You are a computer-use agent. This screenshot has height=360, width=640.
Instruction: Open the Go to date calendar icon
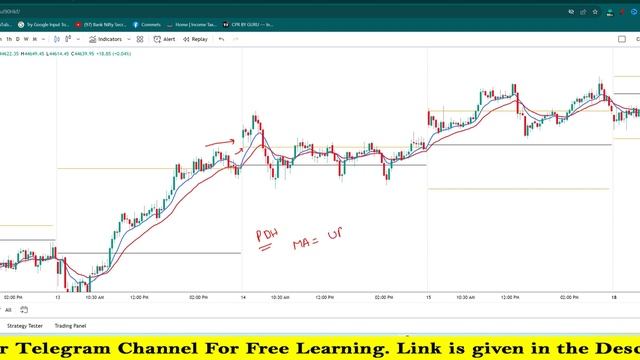[x=24, y=310]
